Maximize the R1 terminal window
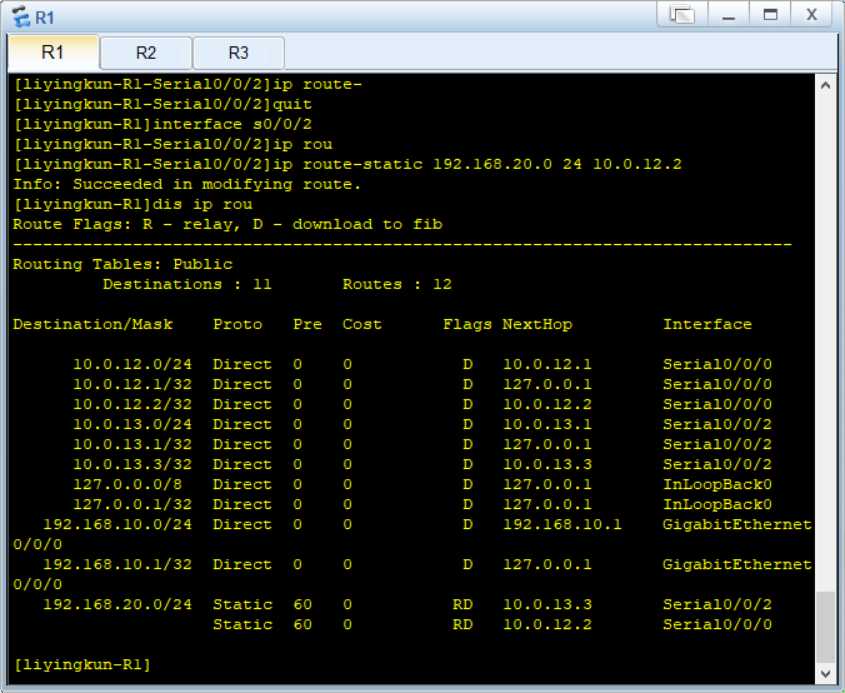This screenshot has width=845, height=693. click(x=770, y=15)
